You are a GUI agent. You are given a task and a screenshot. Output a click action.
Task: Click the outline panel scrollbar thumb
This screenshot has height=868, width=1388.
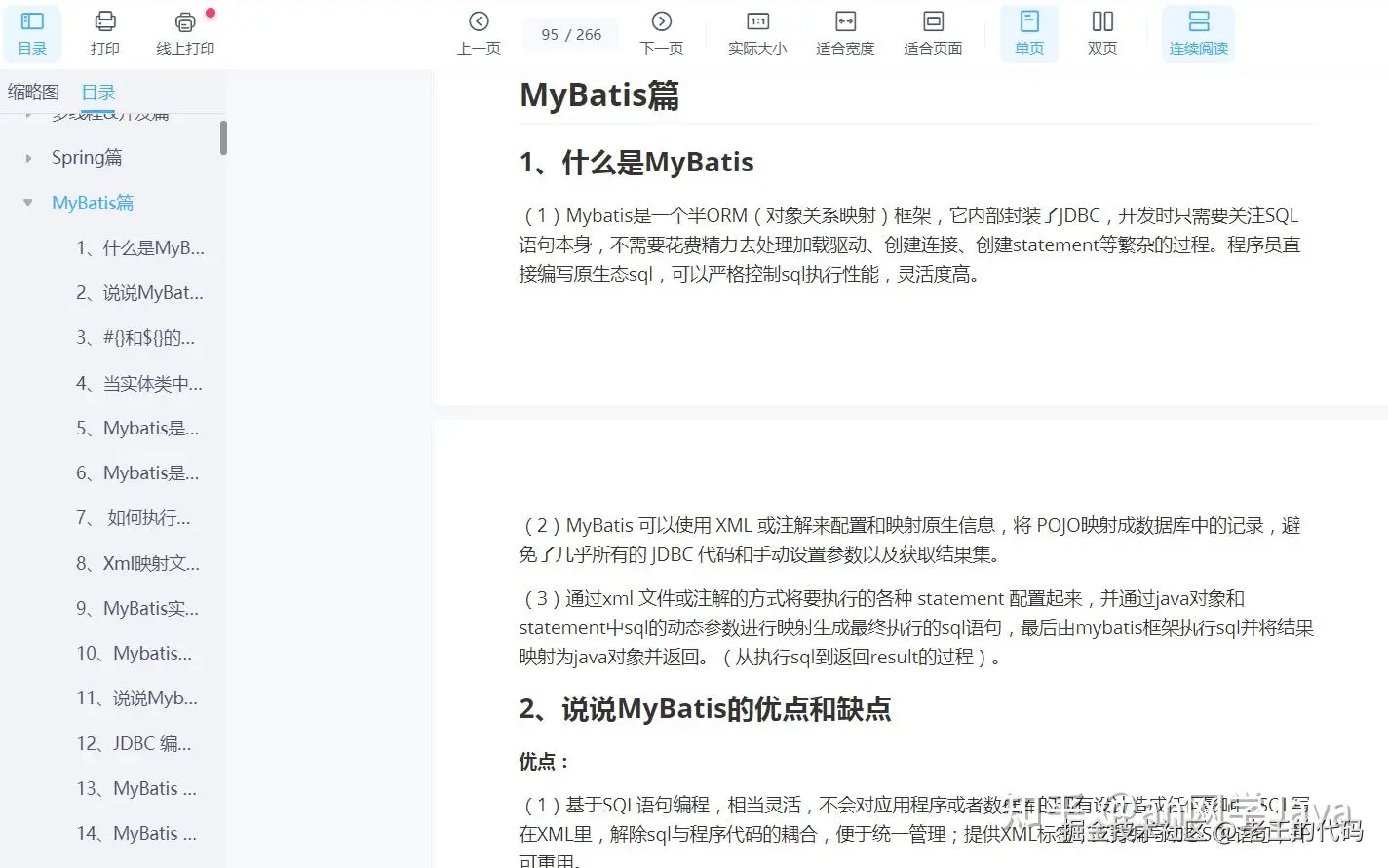tap(223, 137)
